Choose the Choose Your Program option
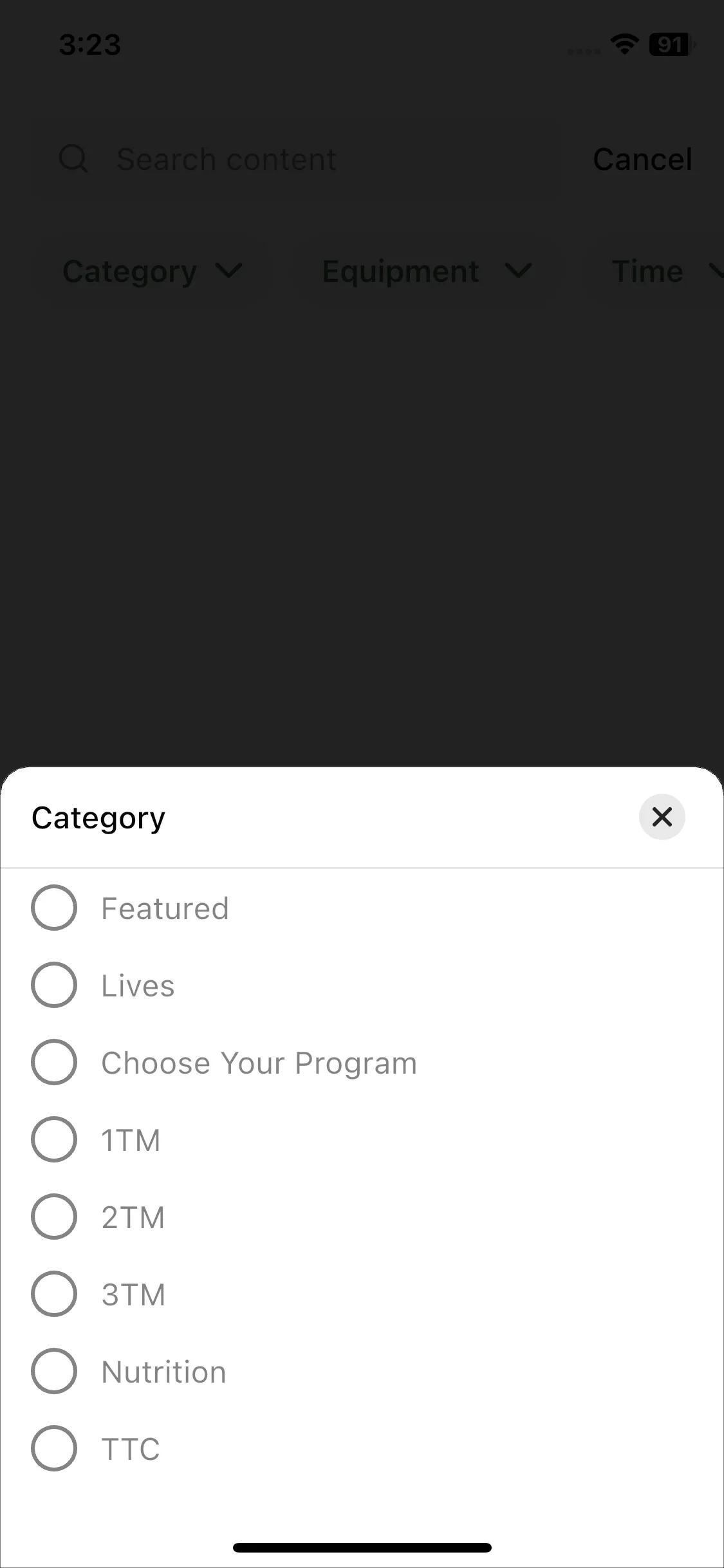Image resolution: width=724 pixels, height=1568 pixels. tap(54, 1062)
